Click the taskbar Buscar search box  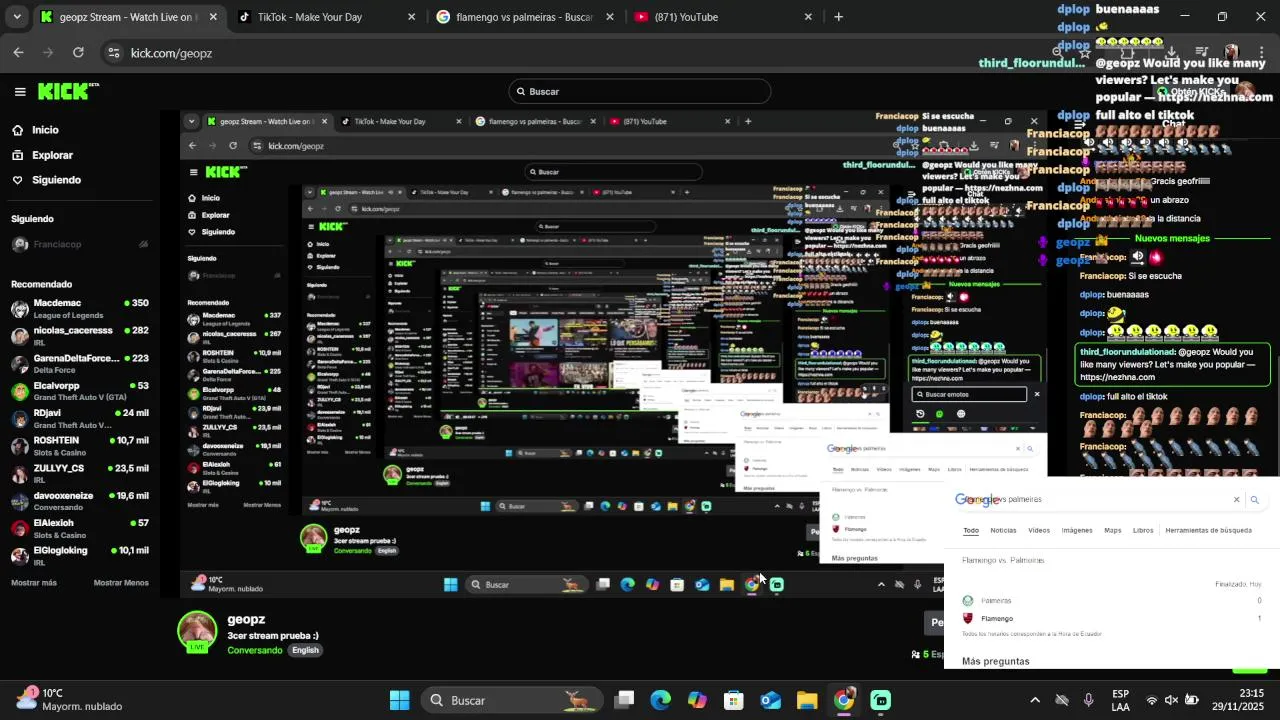512,700
